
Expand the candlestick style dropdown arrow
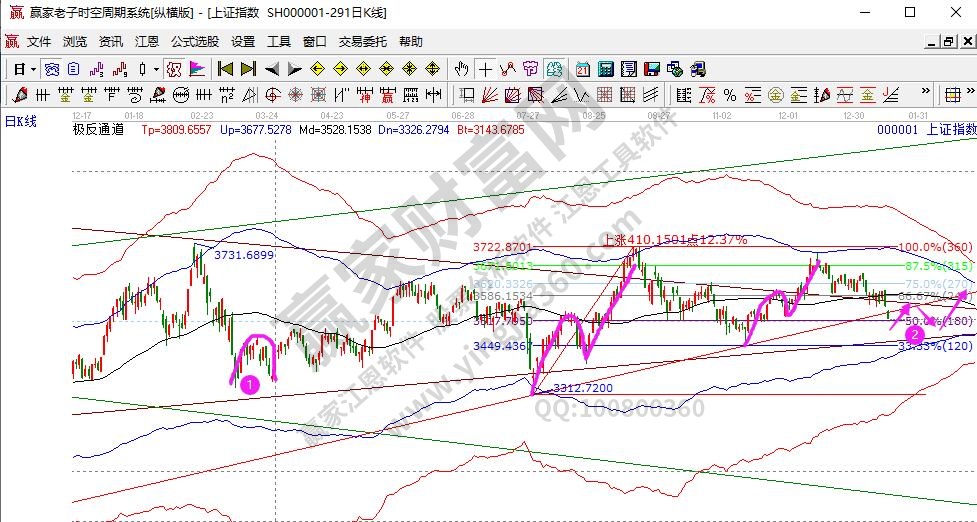155,69
